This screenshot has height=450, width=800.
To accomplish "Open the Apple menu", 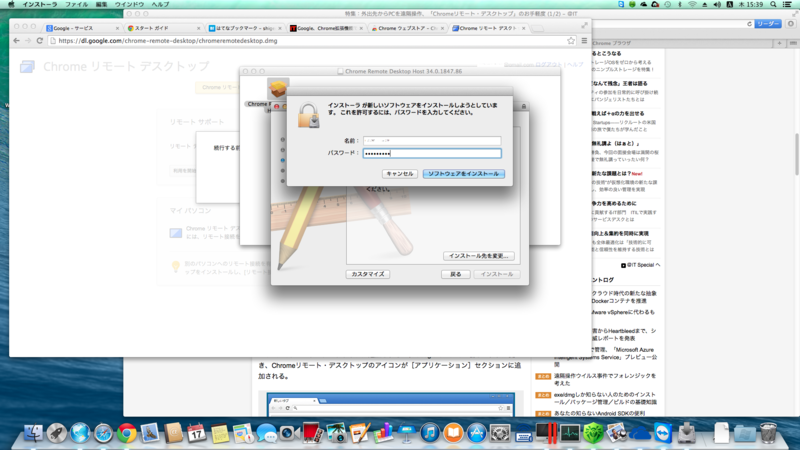I will click(11, 4).
